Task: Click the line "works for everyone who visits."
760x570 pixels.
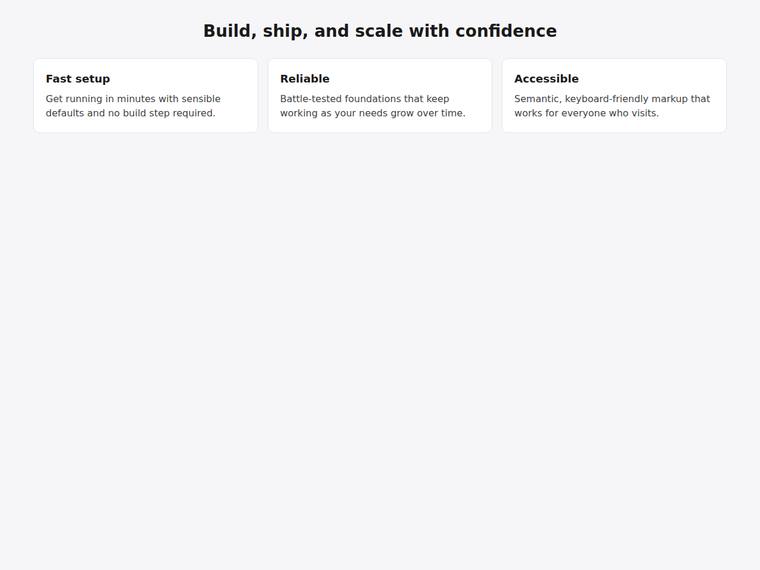Action: [586, 113]
